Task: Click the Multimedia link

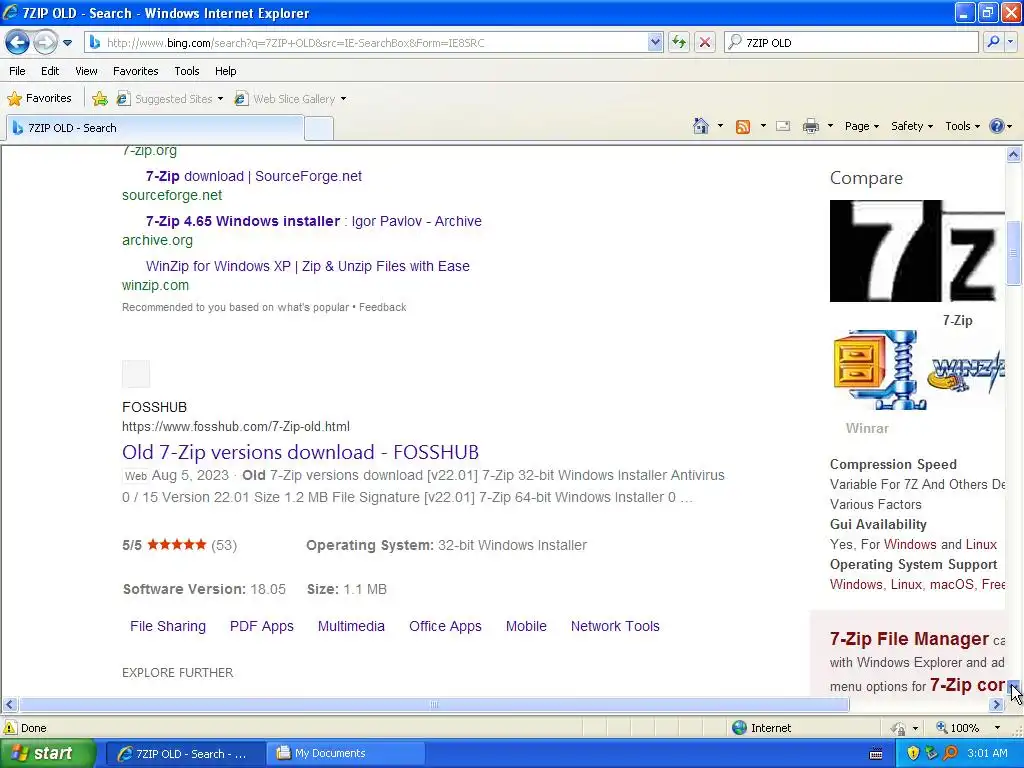Action: click(x=351, y=626)
